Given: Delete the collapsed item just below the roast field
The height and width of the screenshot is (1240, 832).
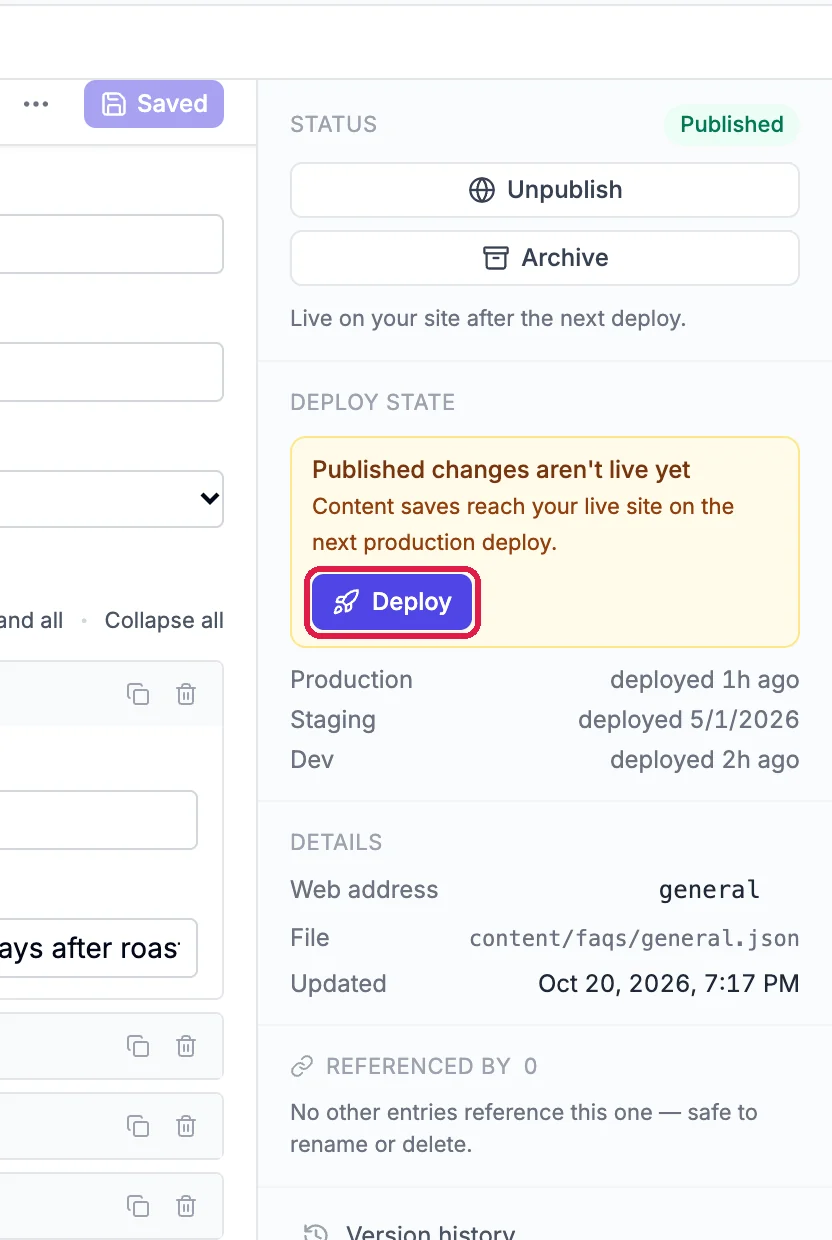Looking at the screenshot, I should pos(186,1046).
